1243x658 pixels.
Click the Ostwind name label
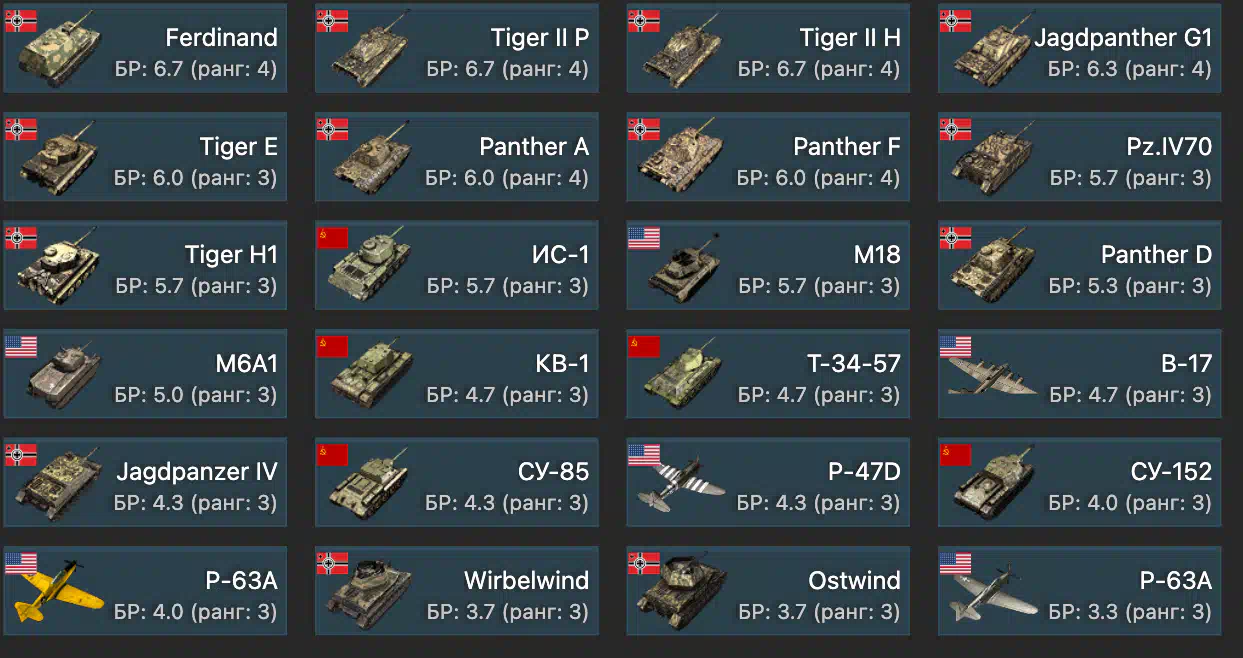tap(854, 581)
